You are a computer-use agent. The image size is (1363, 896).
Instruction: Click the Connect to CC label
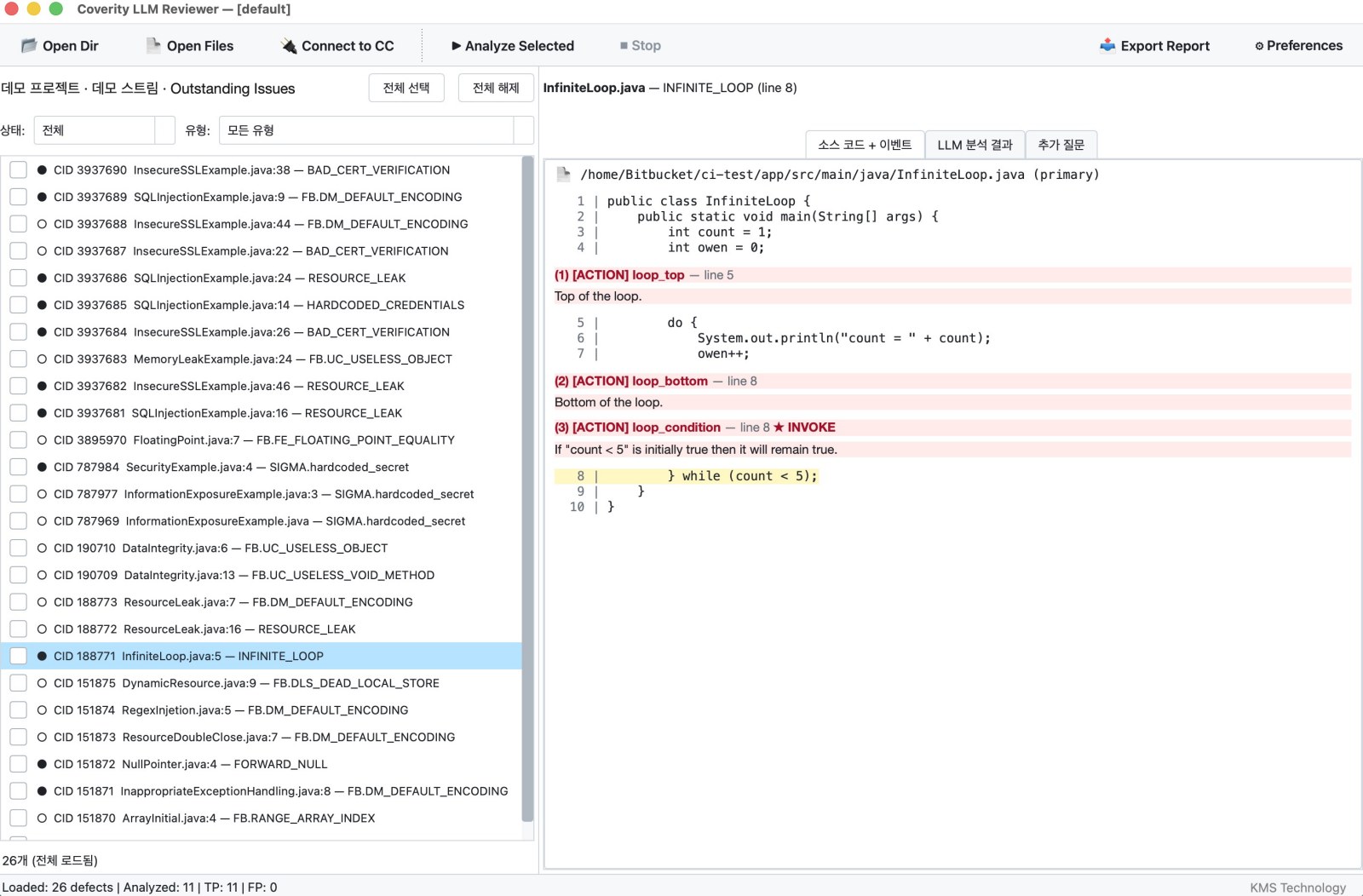click(348, 46)
